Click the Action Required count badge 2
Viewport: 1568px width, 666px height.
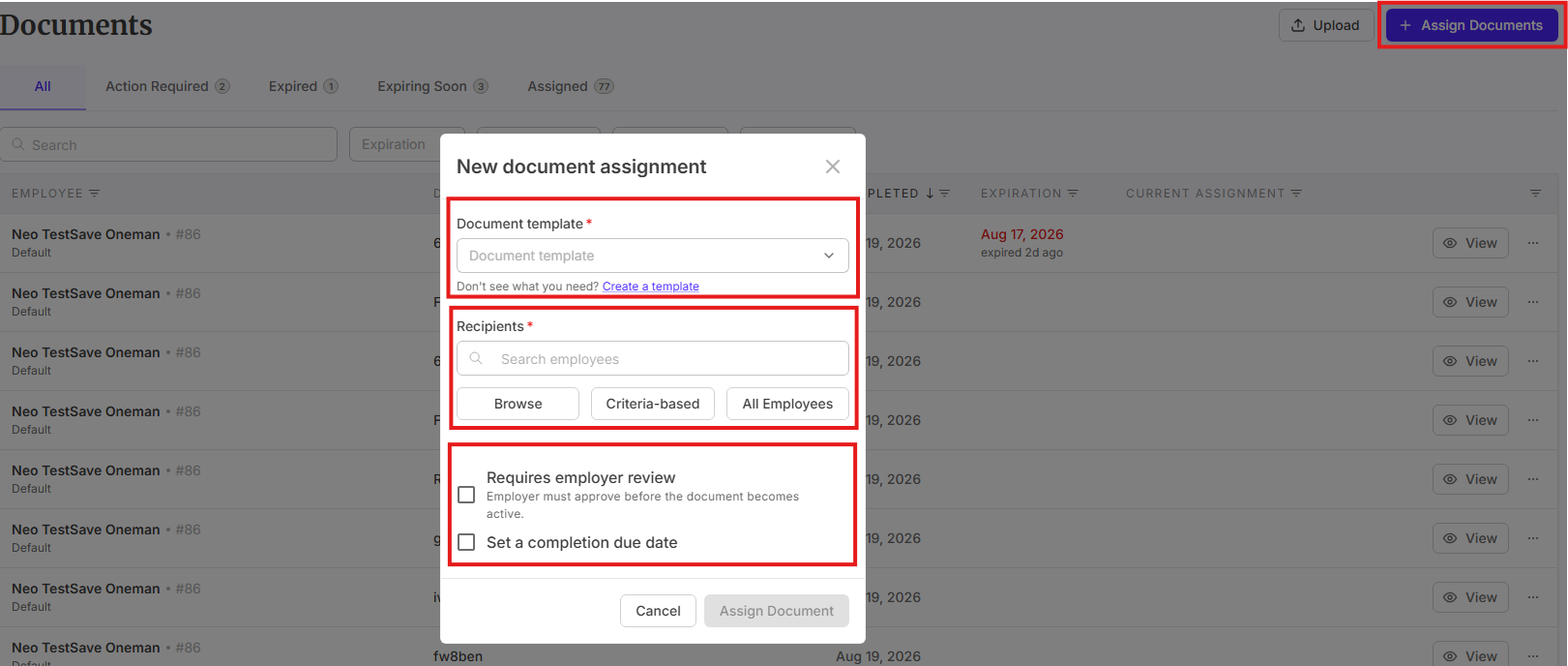222,86
